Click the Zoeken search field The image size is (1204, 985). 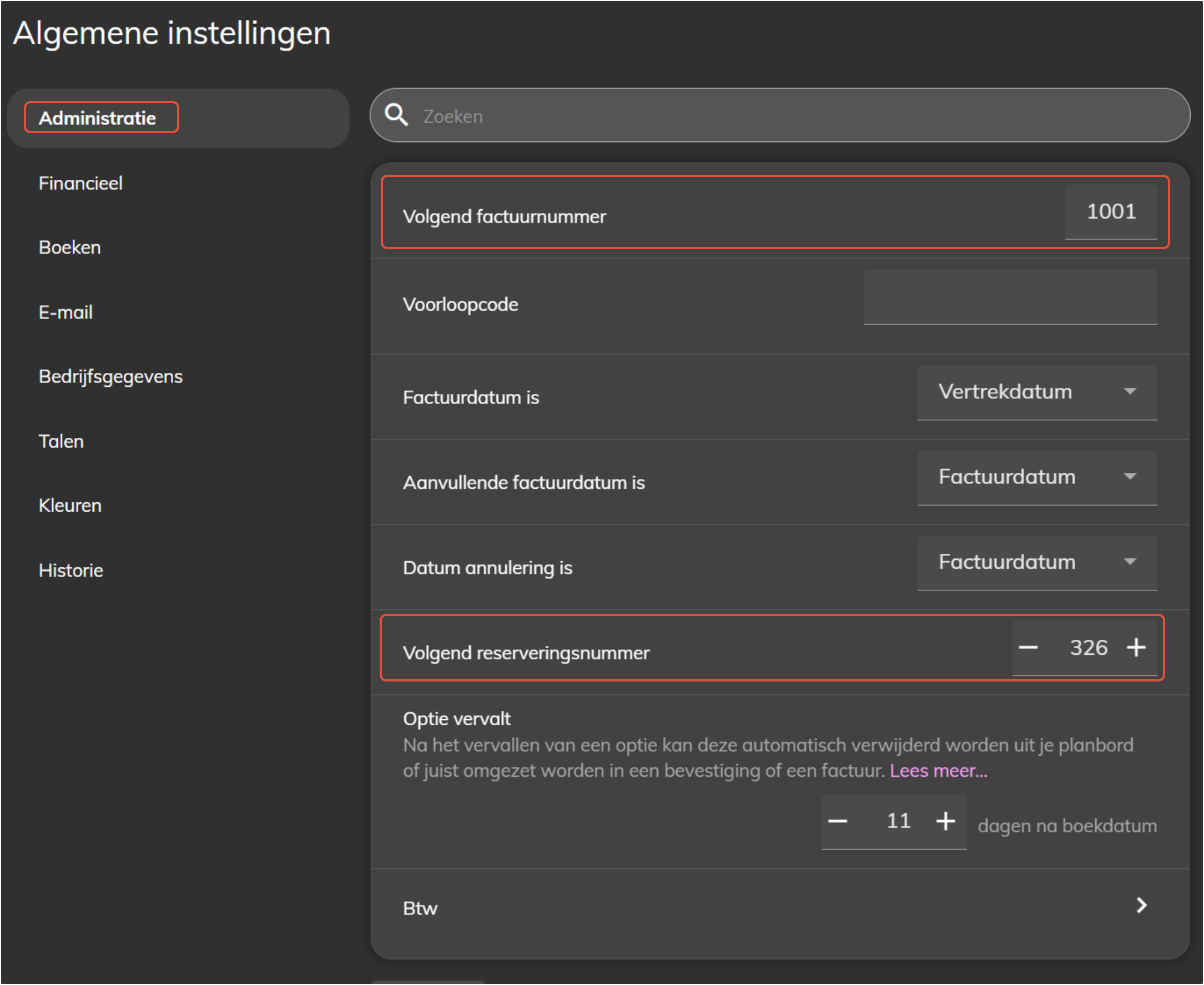click(x=795, y=117)
